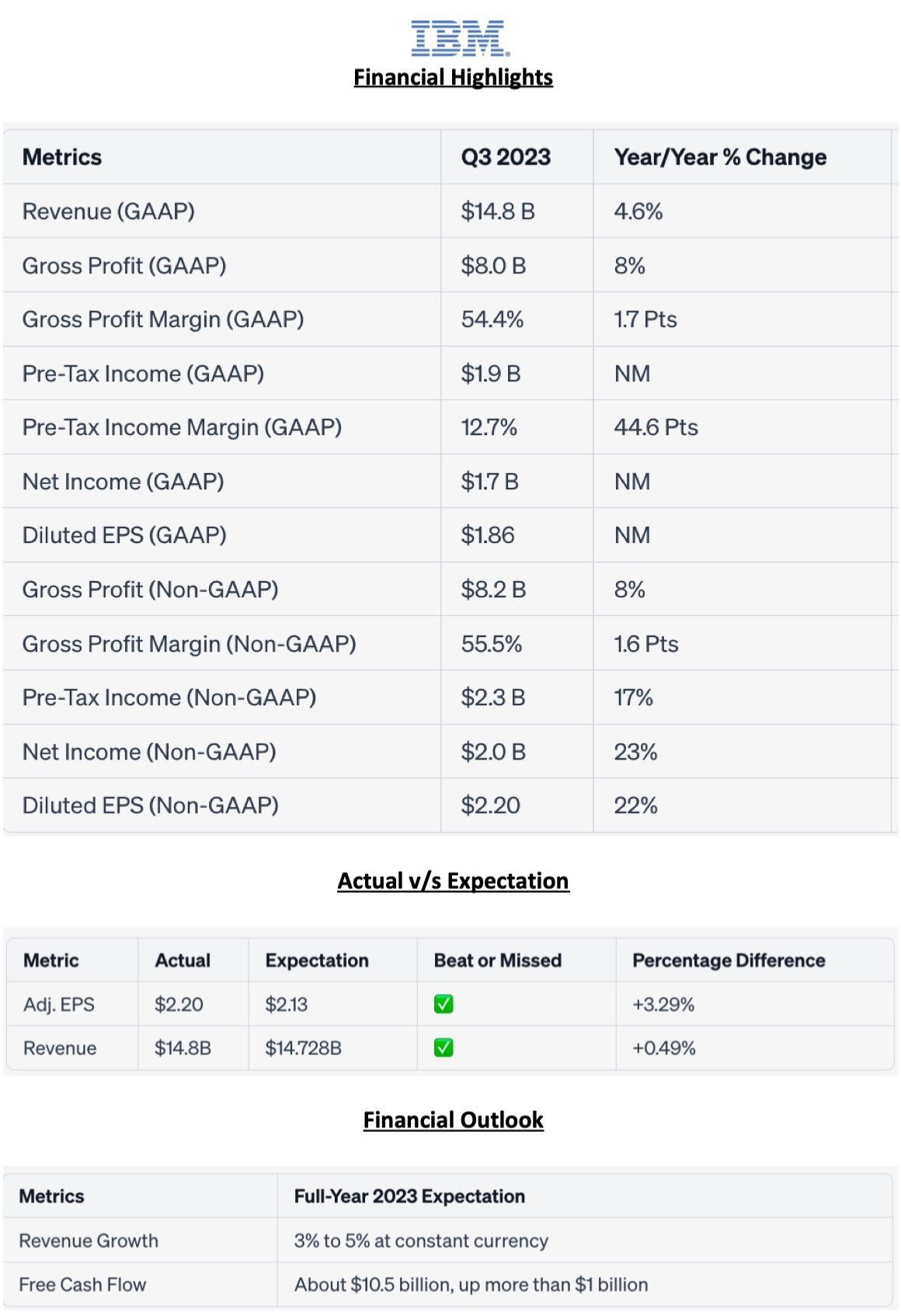Select the +3.29% difference value
The image size is (901, 1316).
663,1004
